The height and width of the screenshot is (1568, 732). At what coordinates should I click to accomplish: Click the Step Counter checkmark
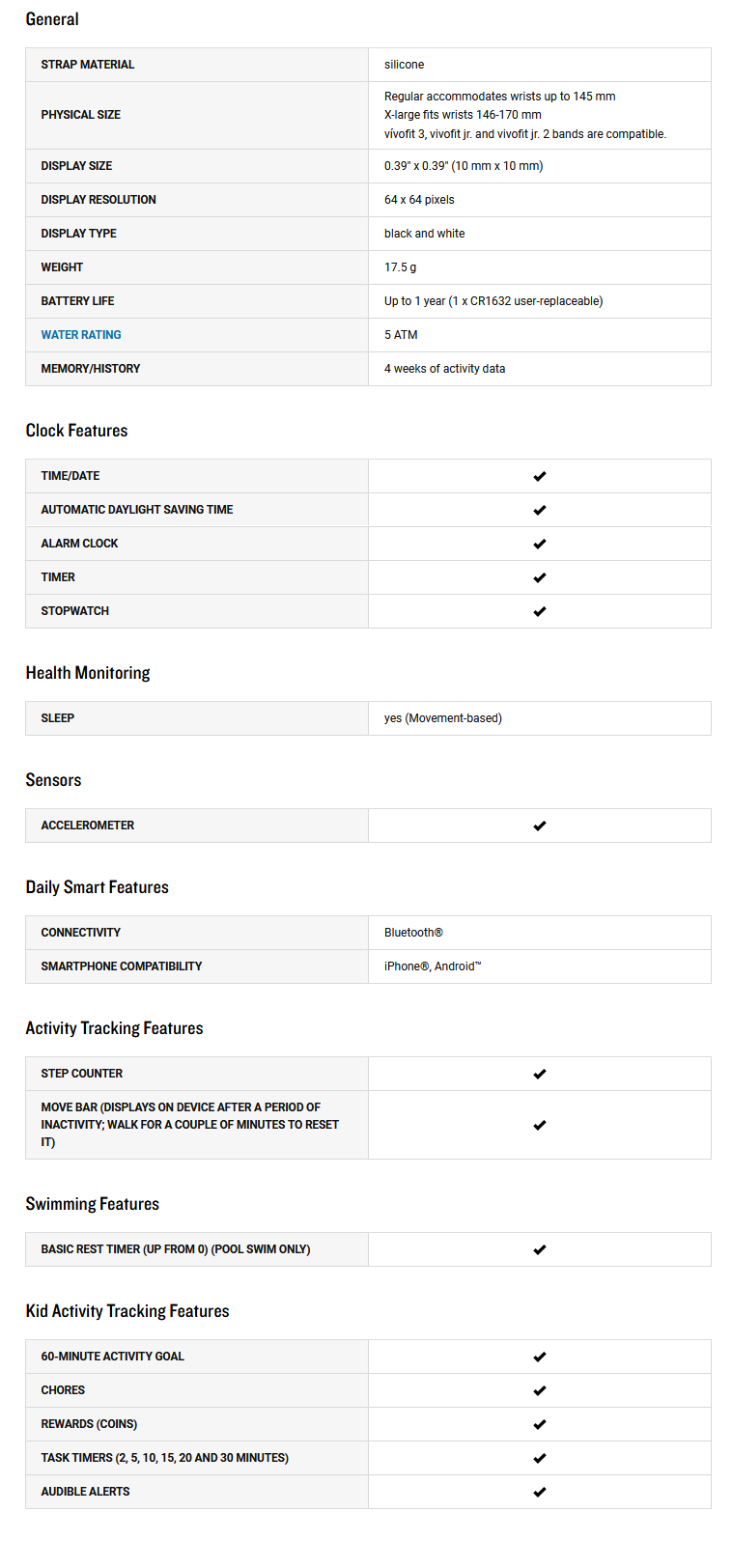click(x=540, y=1074)
